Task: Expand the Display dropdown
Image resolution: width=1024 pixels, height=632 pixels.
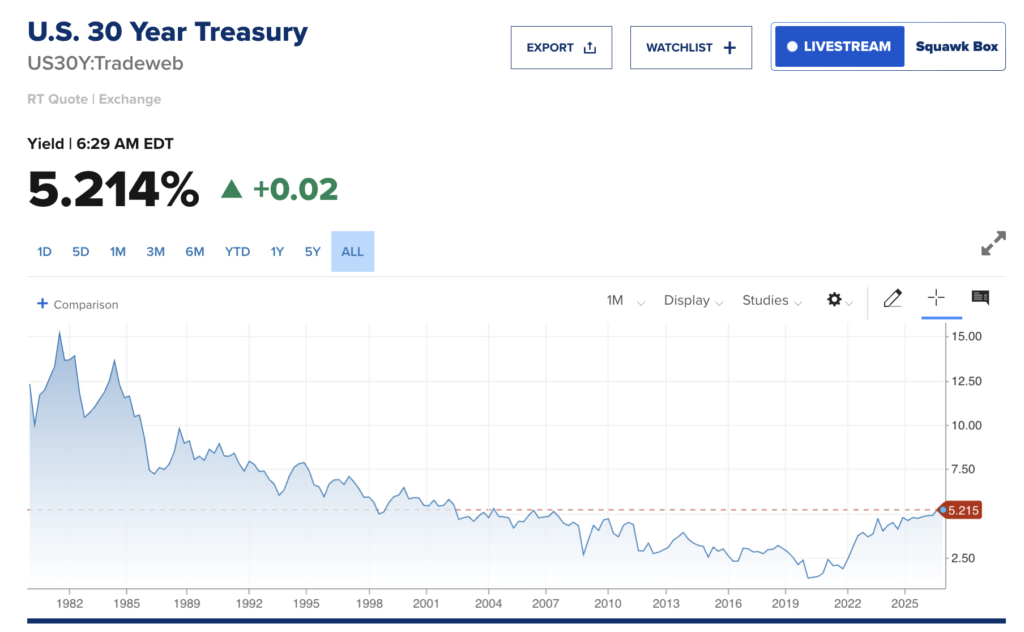Action: (694, 300)
